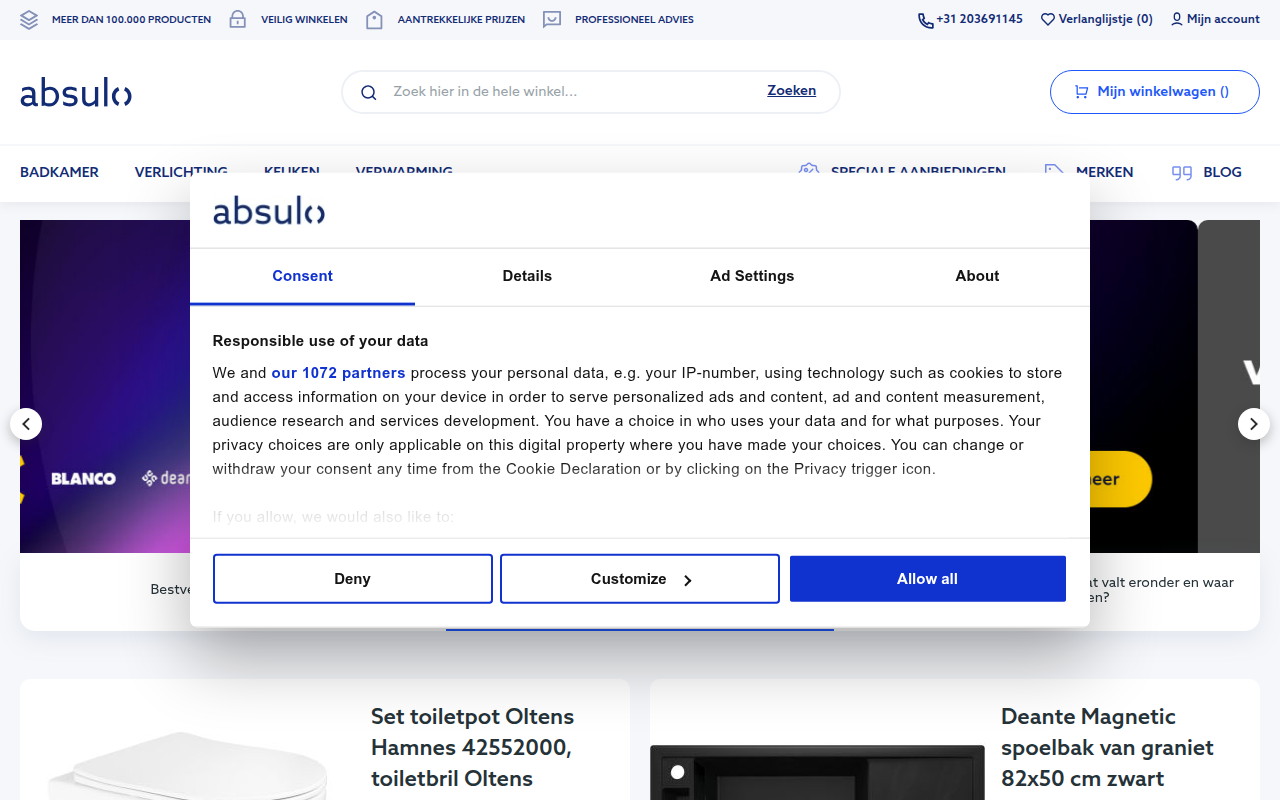Click the heart icon for Verlanglijstje
1280x800 pixels.
point(1048,19)
